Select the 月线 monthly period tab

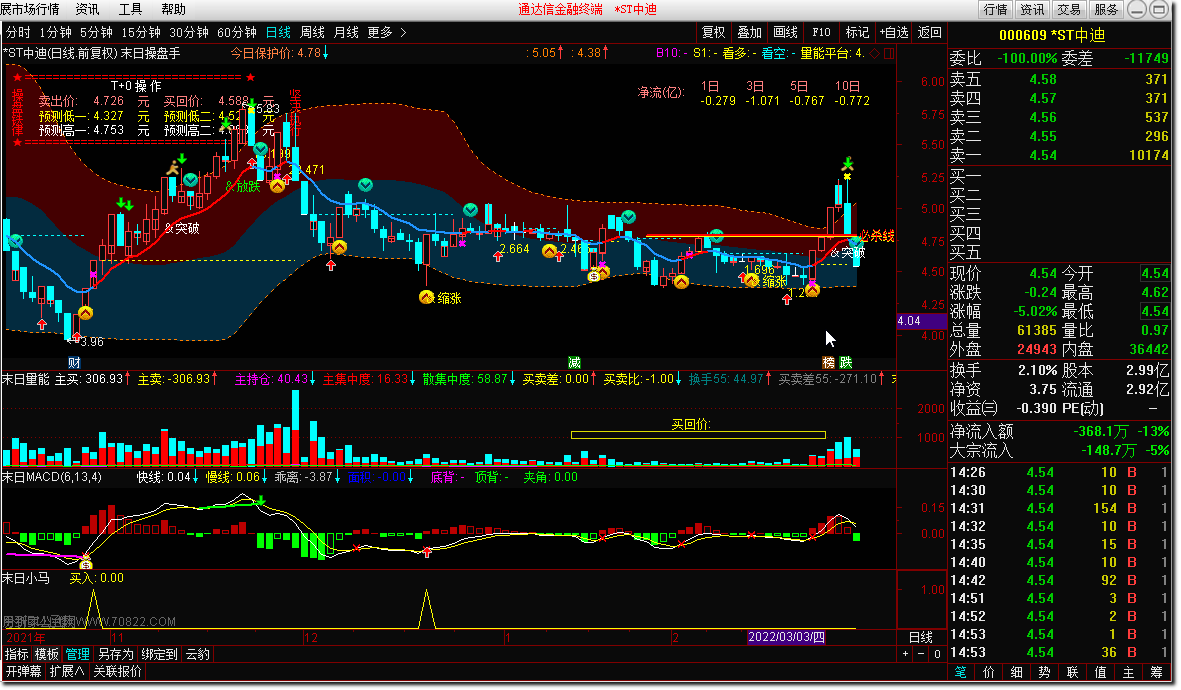click(346, 32)
